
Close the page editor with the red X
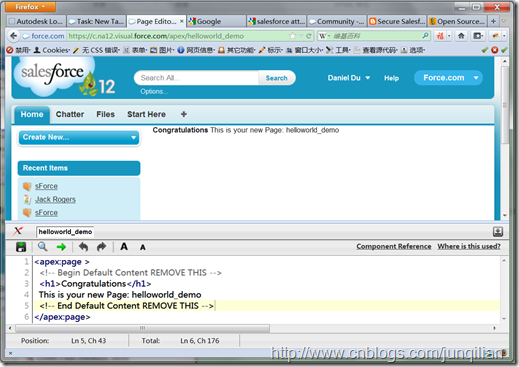pyautogui.click(x=18, y=231)
